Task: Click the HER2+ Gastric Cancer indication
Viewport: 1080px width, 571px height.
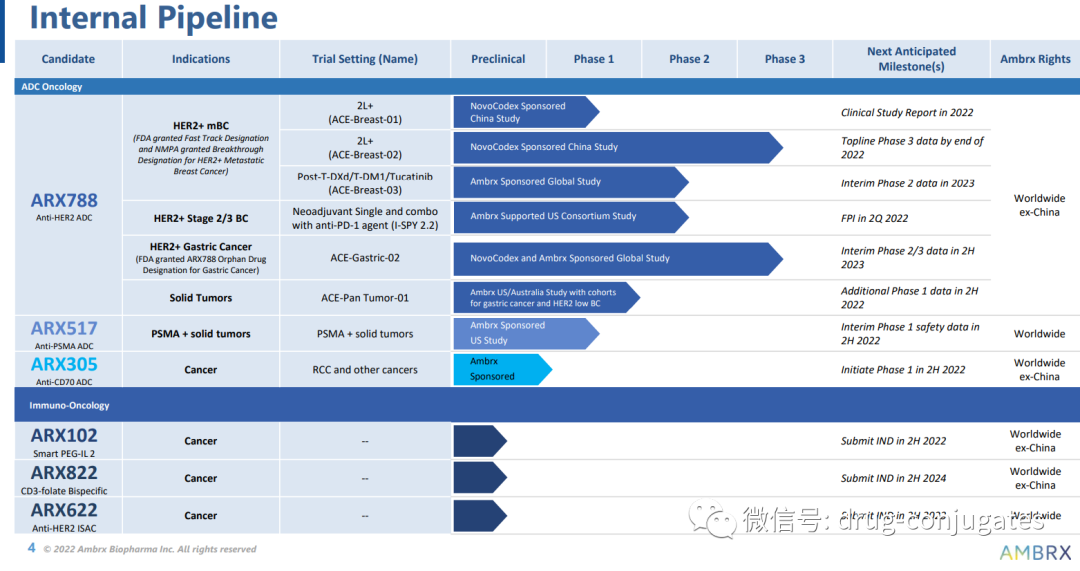Action: (x=200, y=247)
